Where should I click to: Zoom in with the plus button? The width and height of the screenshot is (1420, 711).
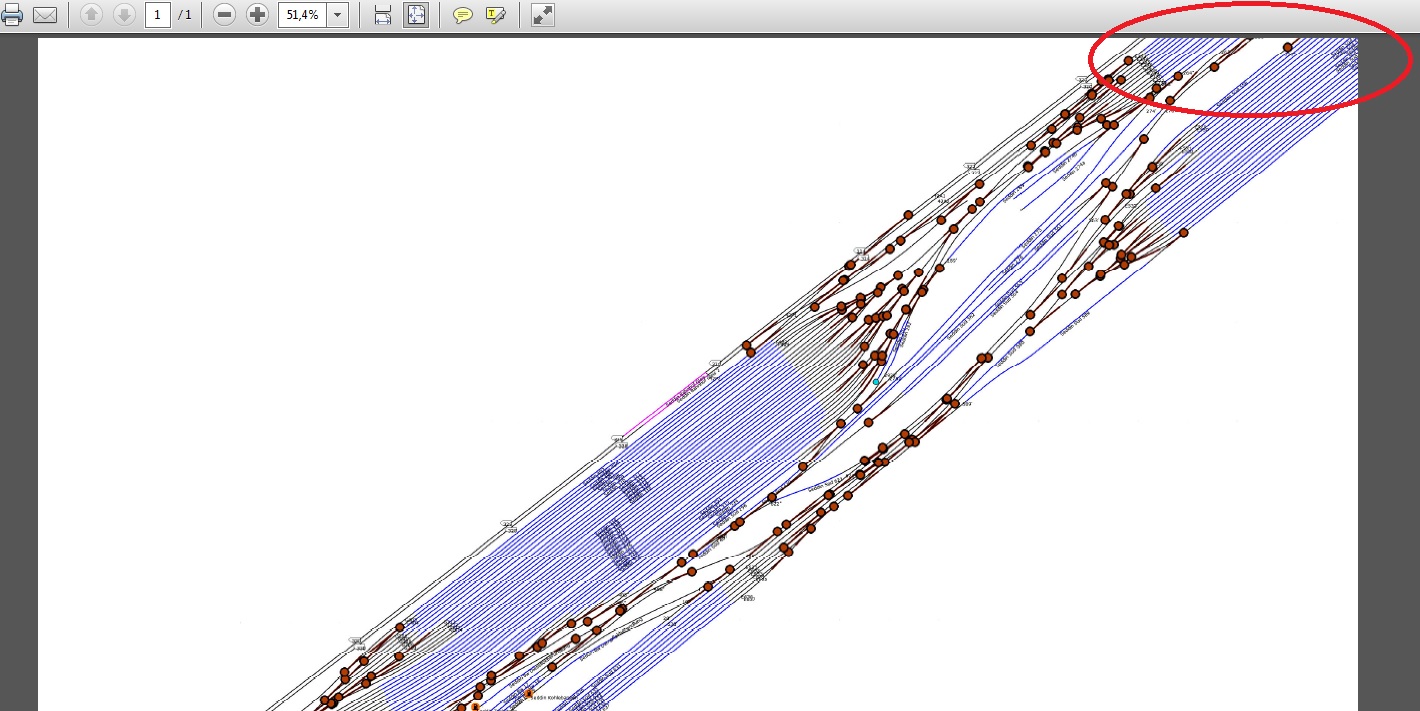click(x=257, y=15)
